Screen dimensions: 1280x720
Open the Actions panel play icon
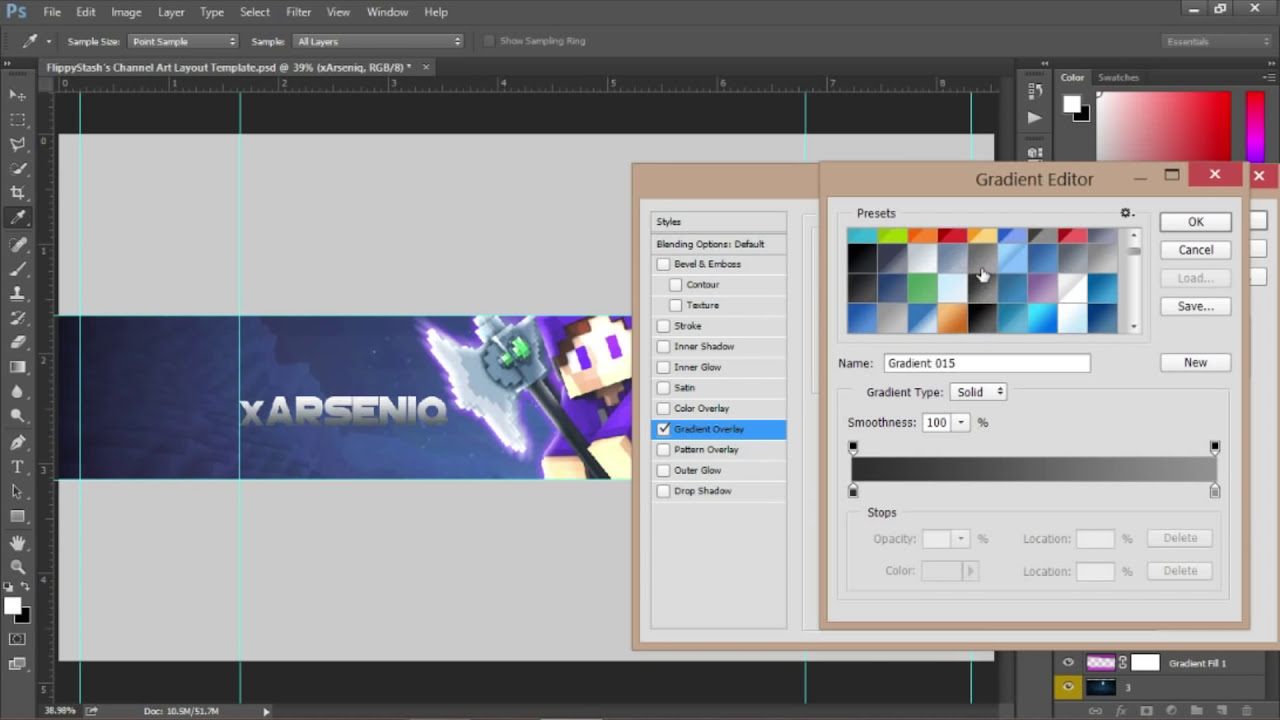pos(1034,117)
